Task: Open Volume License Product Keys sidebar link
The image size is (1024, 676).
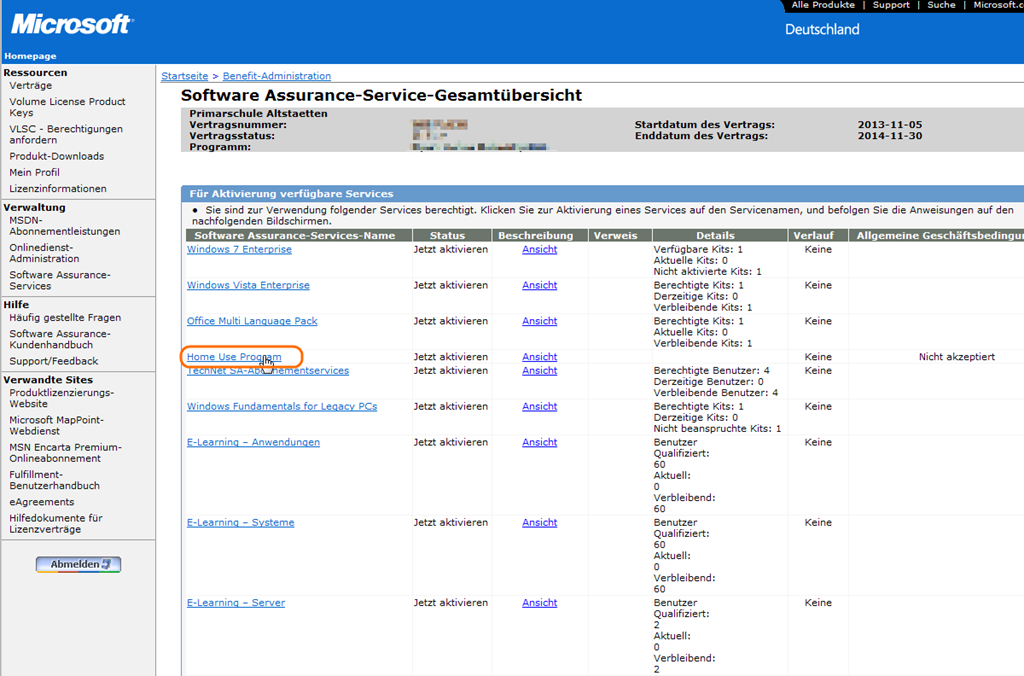Action: [67, 107]
